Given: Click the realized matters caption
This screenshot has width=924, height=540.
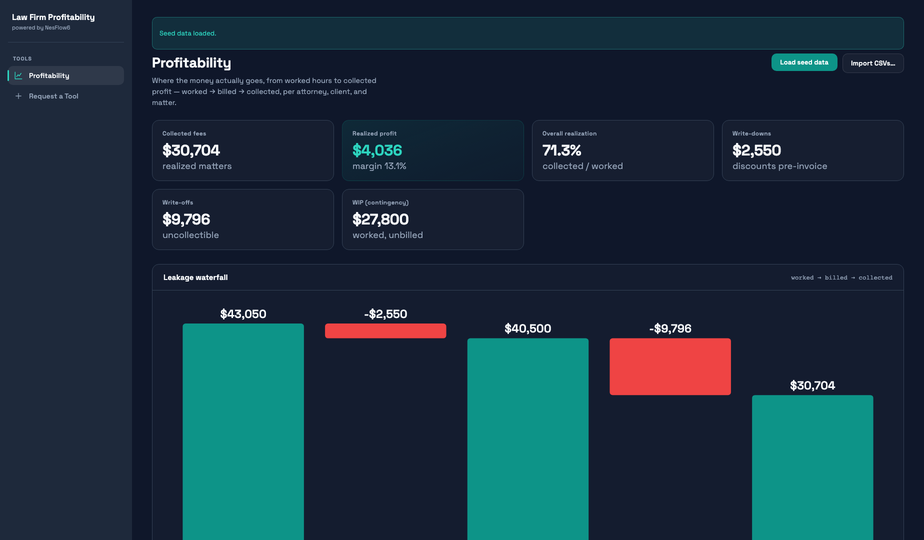Looking at the screenshot, I should (x=197, y=166).
